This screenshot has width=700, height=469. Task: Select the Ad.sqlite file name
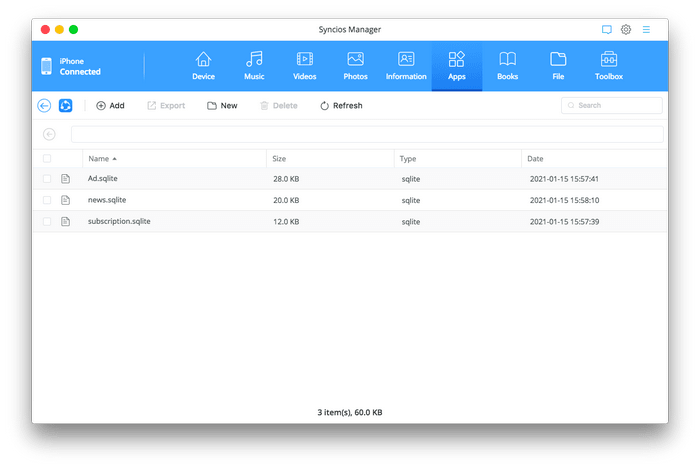pyautogui.click(x=103, y=178)
